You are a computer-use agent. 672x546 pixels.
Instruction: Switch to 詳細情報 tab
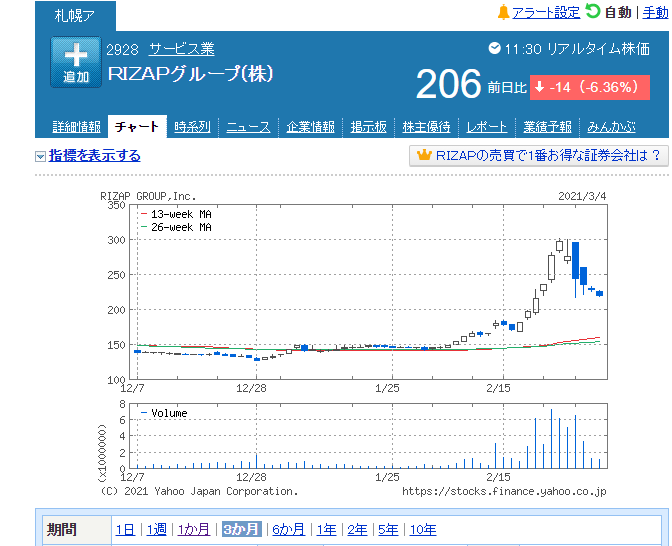(x=76, y=127)
